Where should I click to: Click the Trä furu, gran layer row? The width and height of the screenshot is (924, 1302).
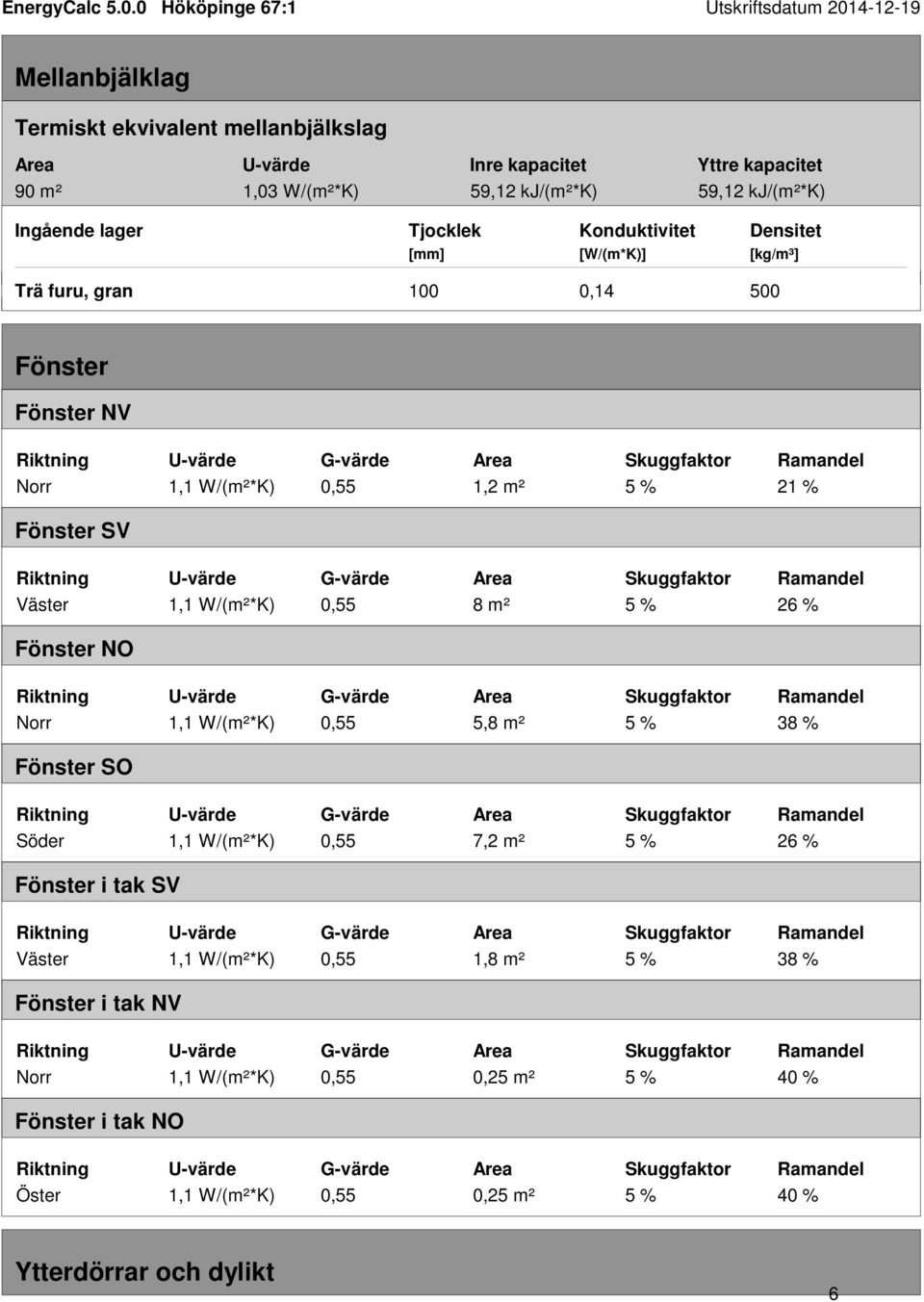coord(461,291)
